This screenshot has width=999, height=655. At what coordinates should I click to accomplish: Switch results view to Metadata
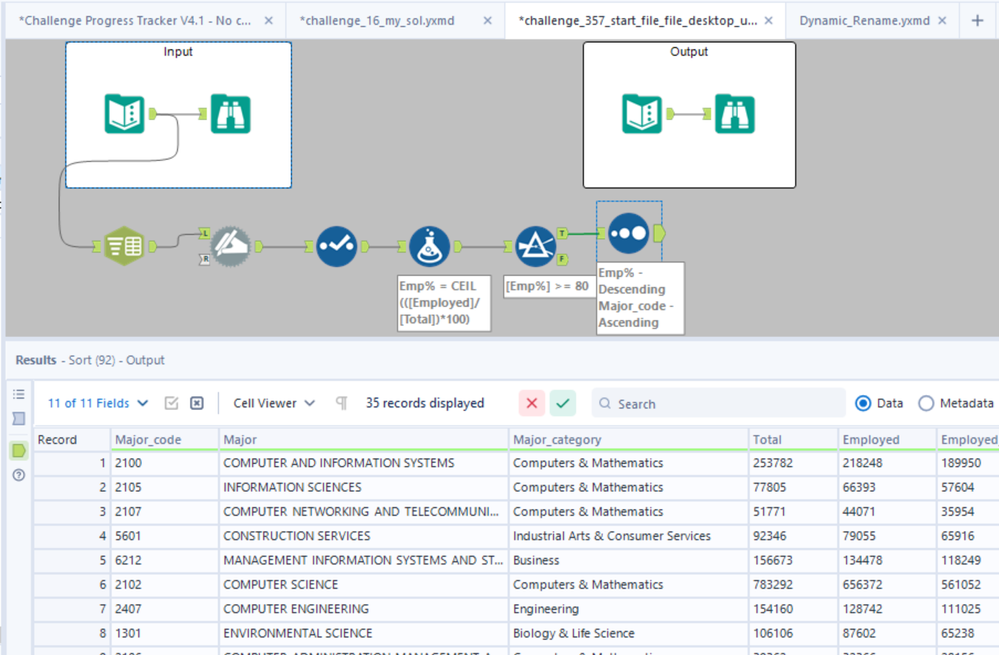pyautogui.click(x=926, y=403)
